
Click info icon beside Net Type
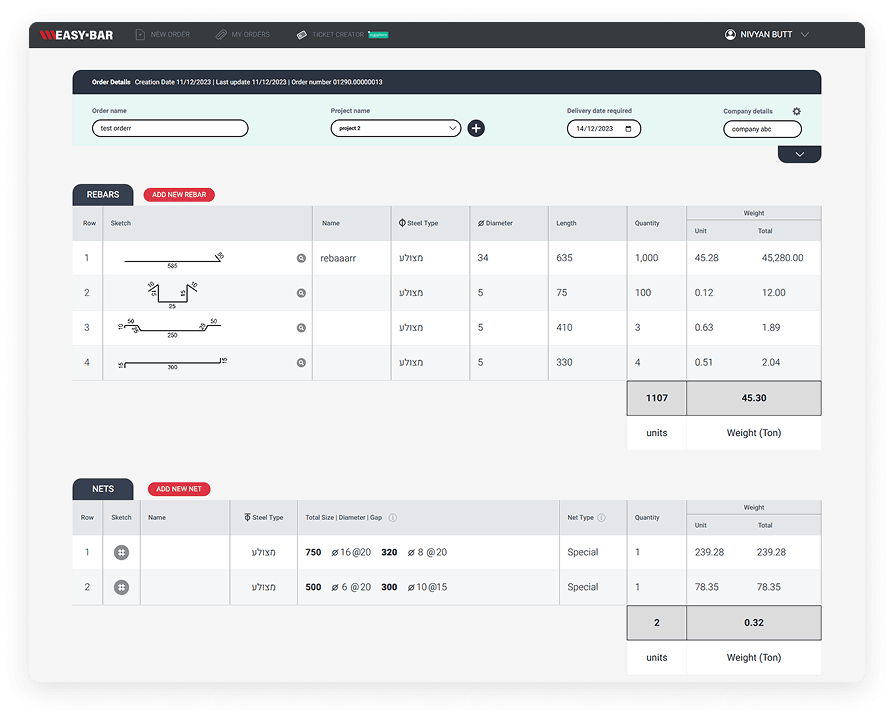(601, 518)
